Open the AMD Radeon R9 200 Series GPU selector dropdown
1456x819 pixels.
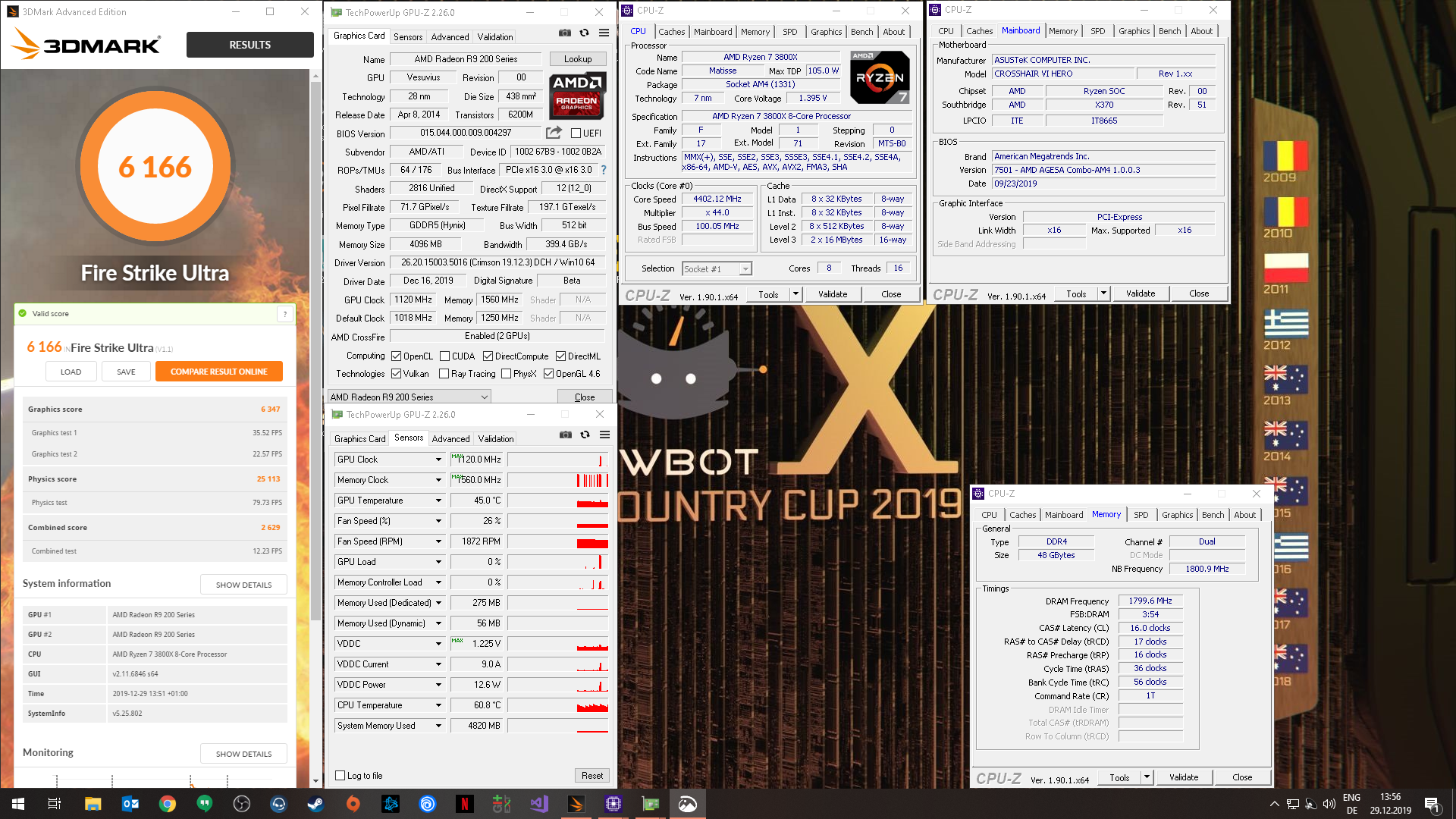click(409, 397)
